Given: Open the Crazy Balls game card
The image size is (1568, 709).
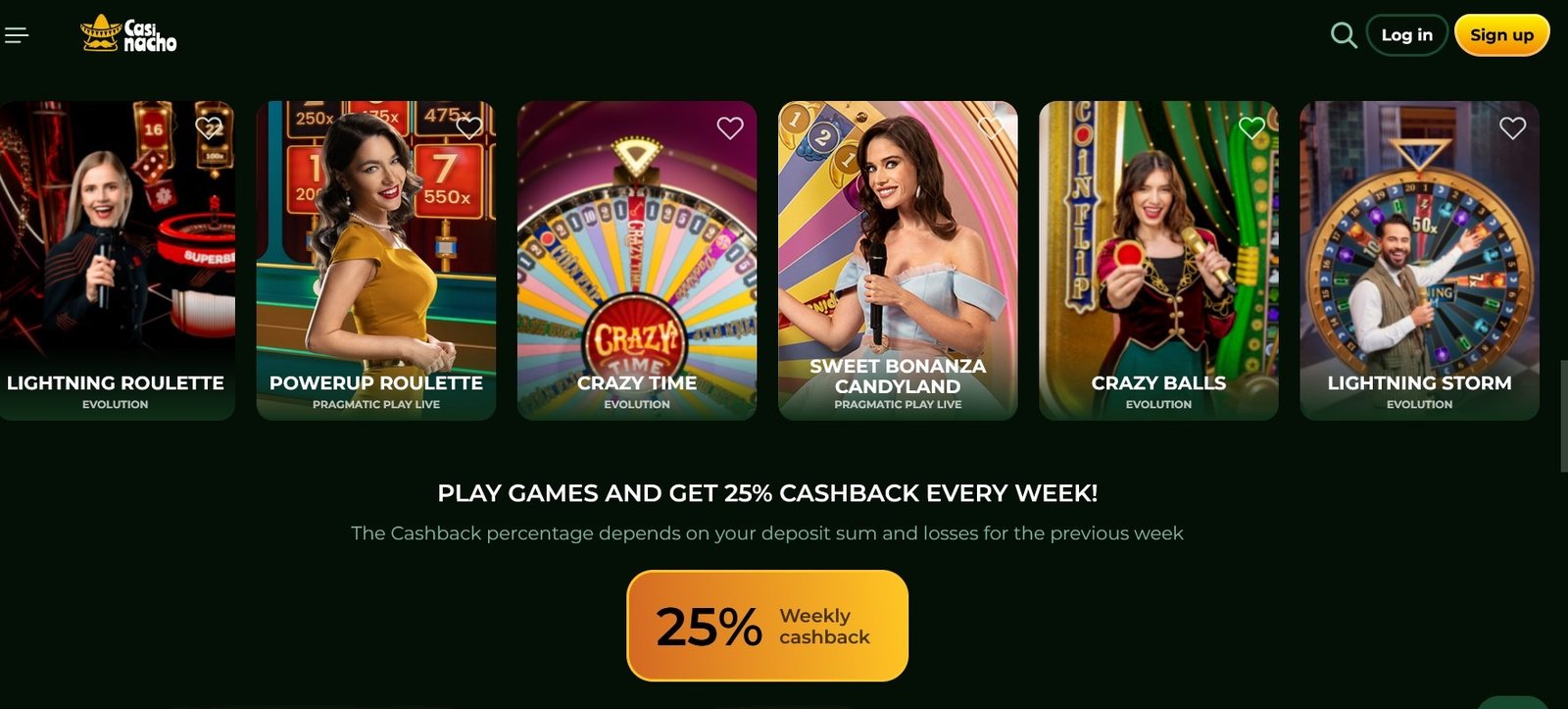Looking at the screenshot, I should [x=1158, y=261].
